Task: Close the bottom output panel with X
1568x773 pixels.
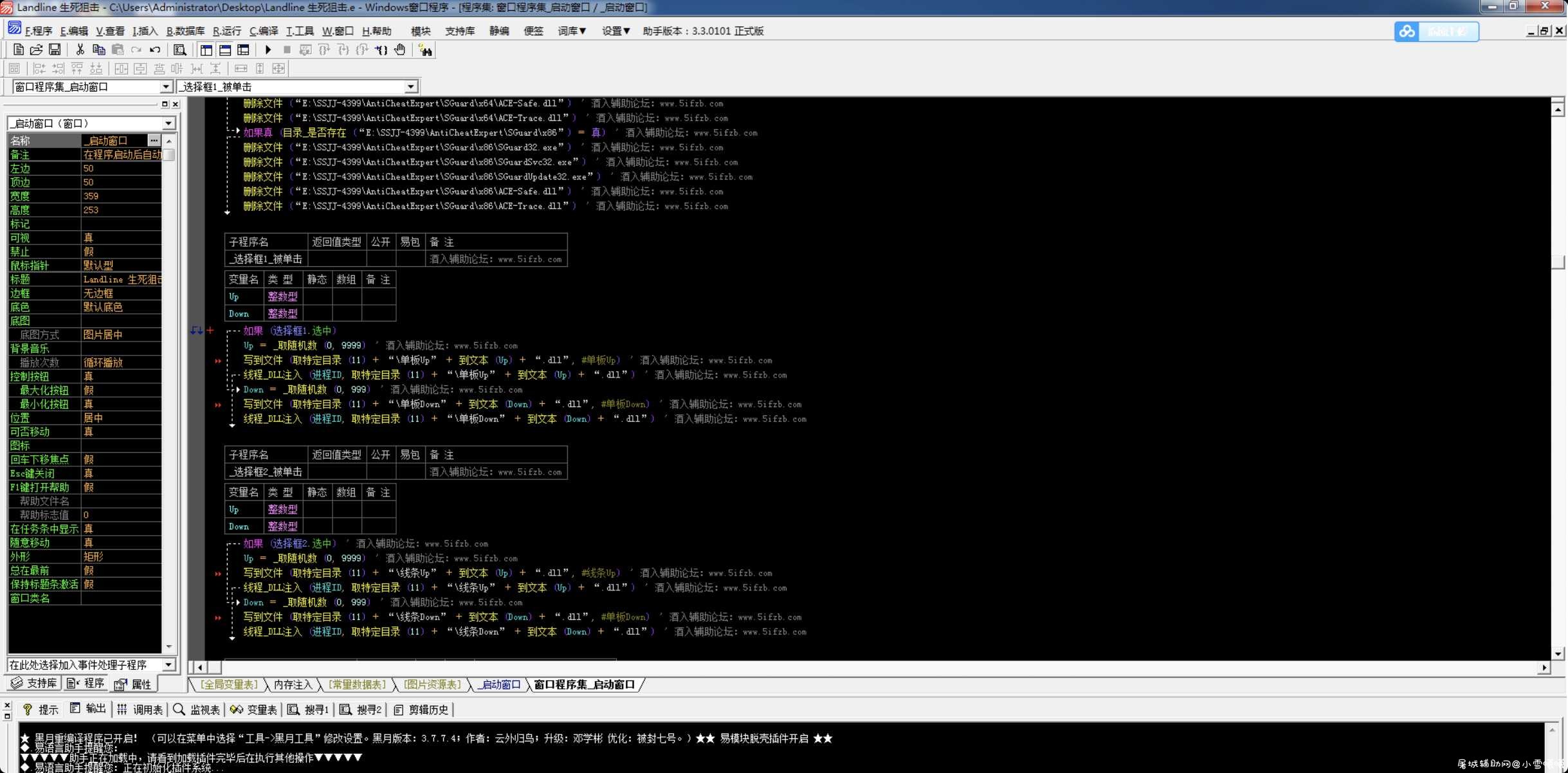Action: click(x=7, y=705)
